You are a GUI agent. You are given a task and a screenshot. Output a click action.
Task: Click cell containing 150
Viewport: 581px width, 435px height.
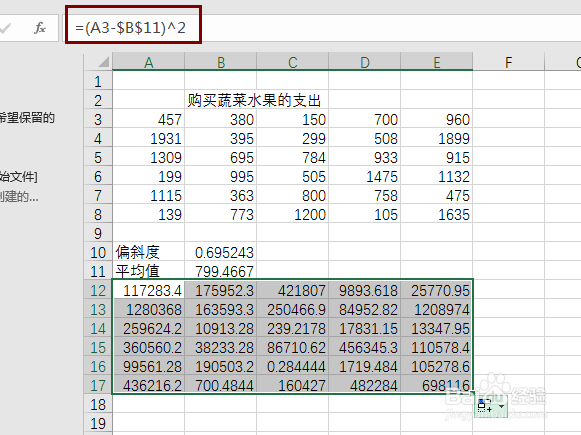(292, 119)
